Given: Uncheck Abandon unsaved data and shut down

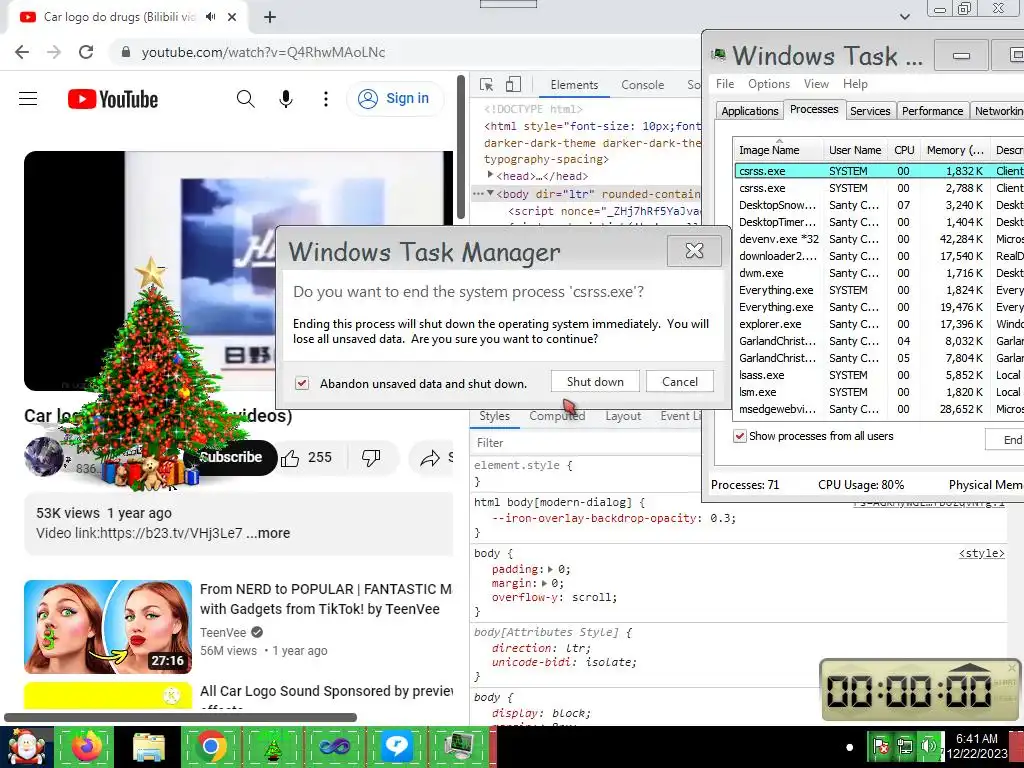Looking at the screenshot, I should click(x=302, y=383).
